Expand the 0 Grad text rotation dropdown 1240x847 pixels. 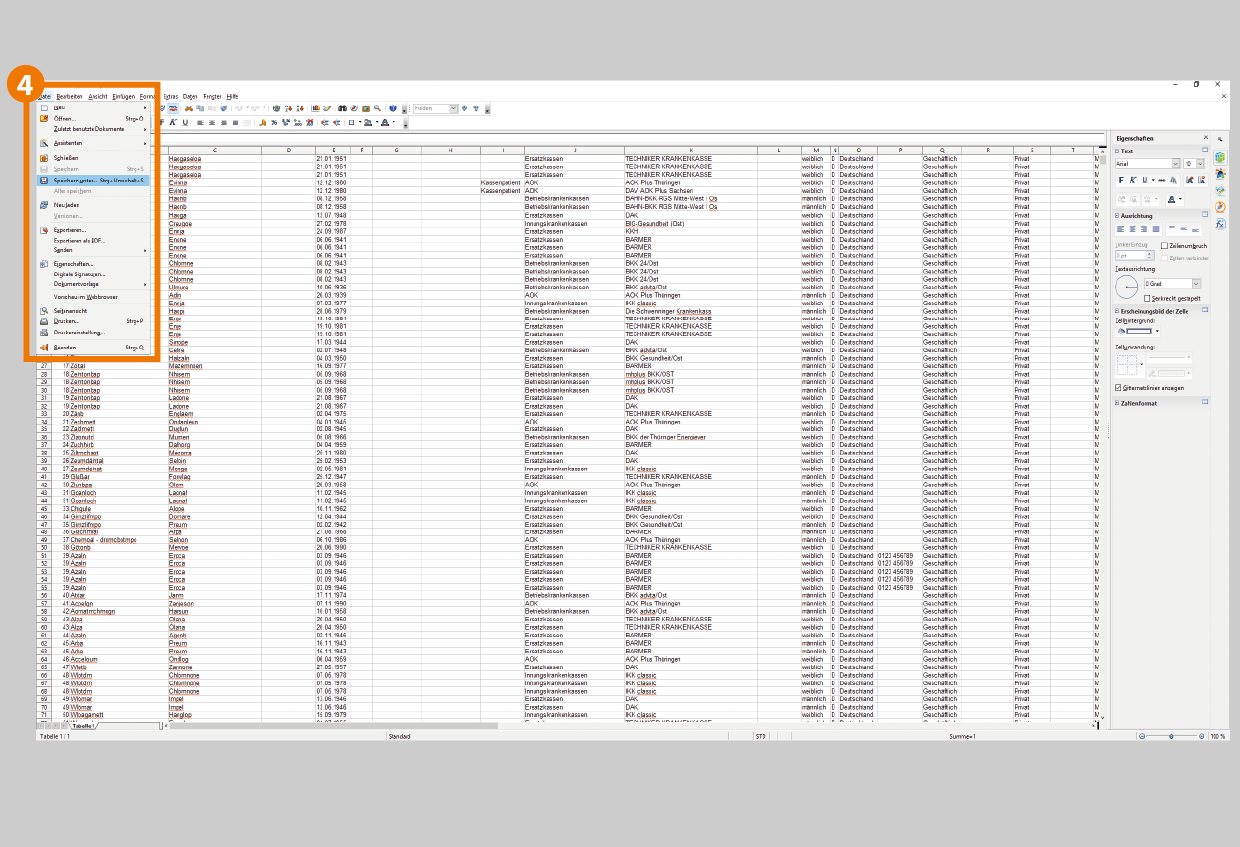1196,284
